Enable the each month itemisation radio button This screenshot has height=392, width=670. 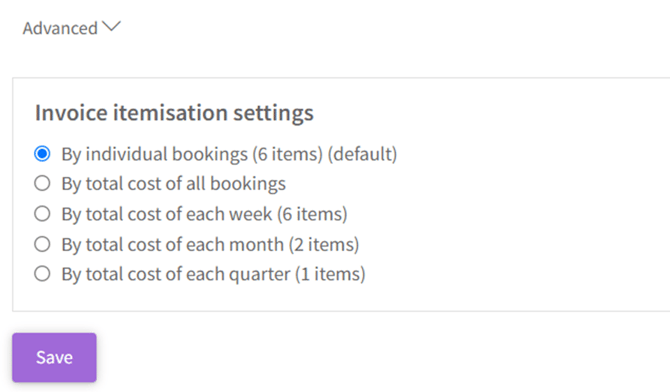pyautogui.click(x=42, y=244)
